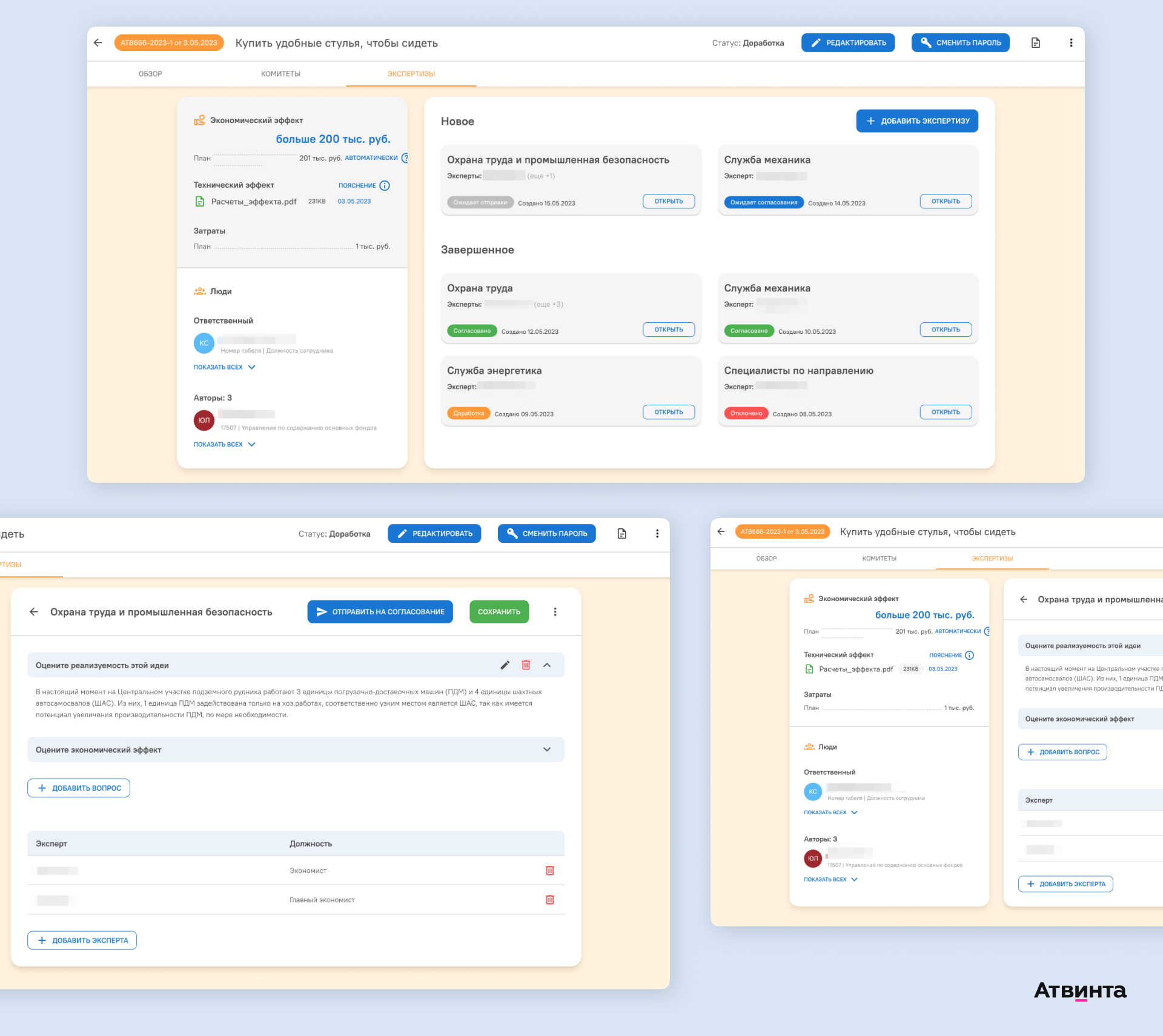Open three-dot menu in top window header
The image size is (1163, 1036).
pos(1071,43)
